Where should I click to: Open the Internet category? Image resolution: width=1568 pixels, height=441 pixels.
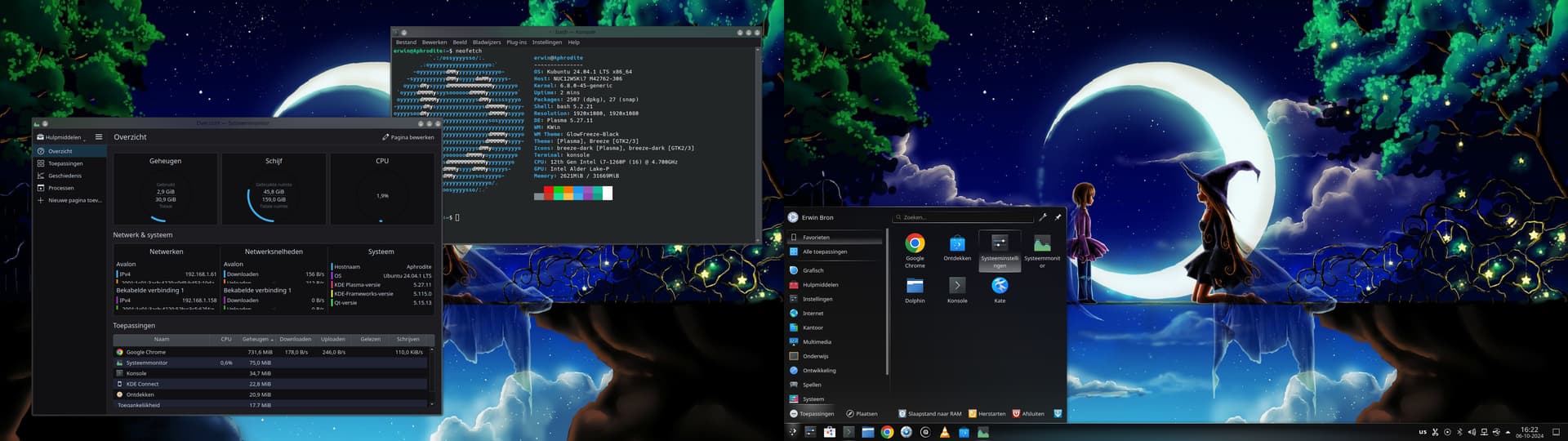835,314
